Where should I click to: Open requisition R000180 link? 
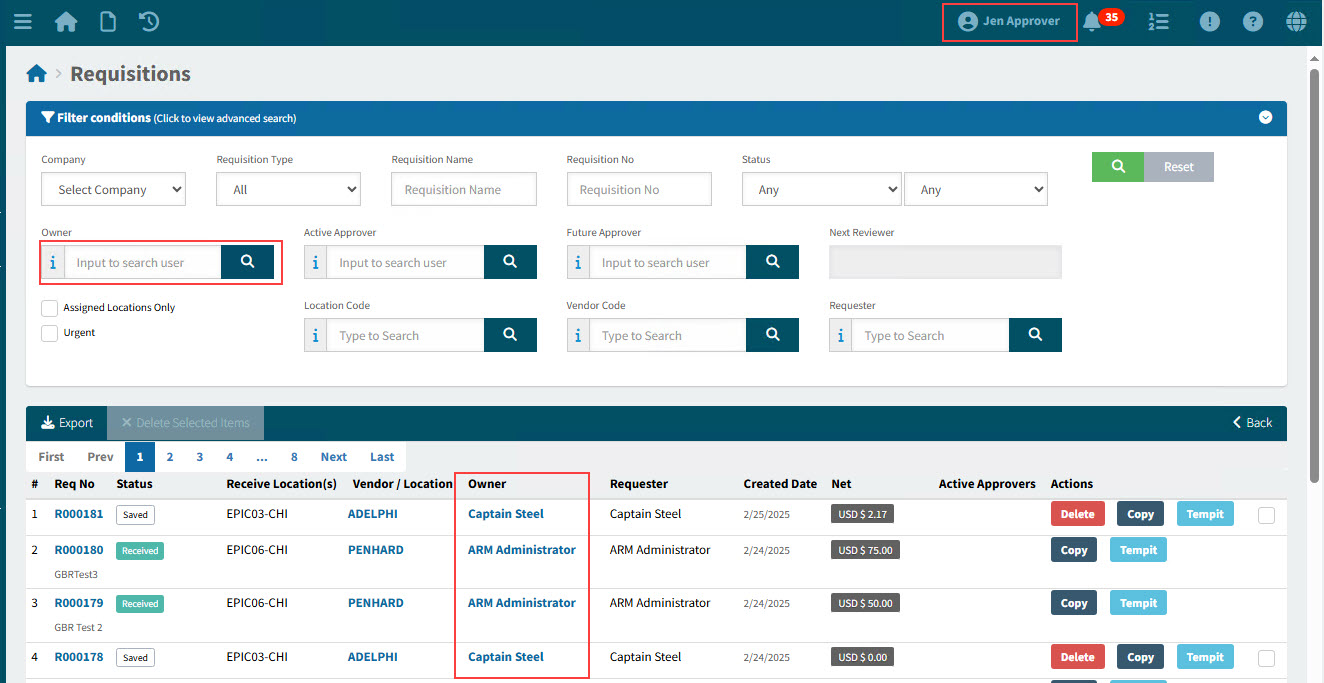[x=79, y=550]
